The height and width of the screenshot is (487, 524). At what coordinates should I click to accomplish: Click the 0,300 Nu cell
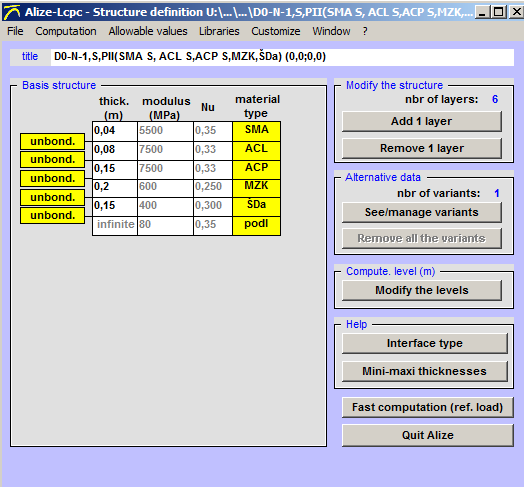click(213, 207)
